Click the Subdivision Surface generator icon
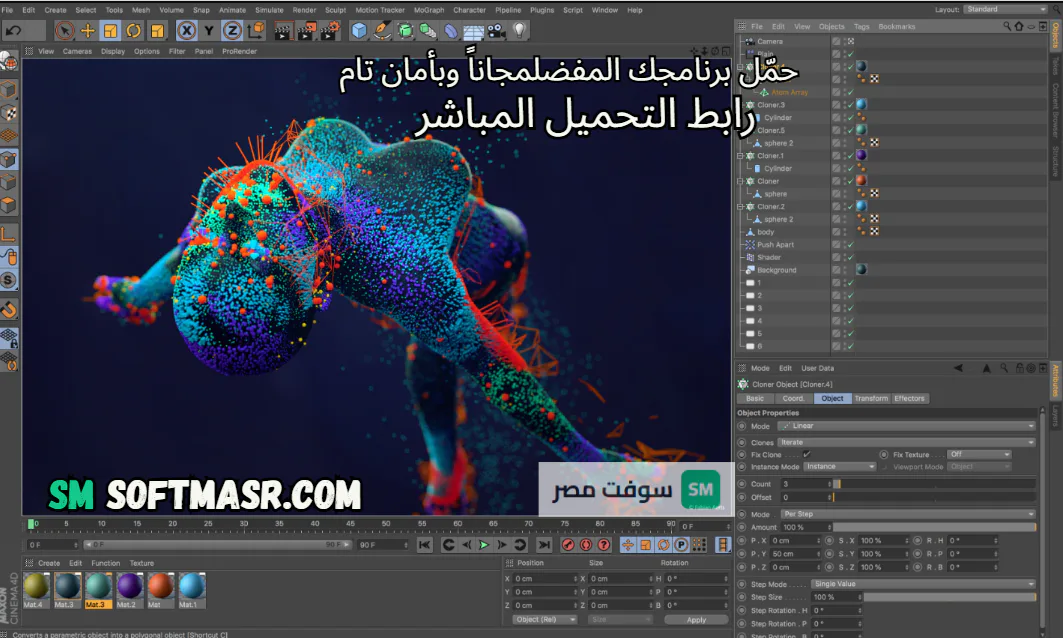Screen dimensions: 1063x638 coord(405,31)
